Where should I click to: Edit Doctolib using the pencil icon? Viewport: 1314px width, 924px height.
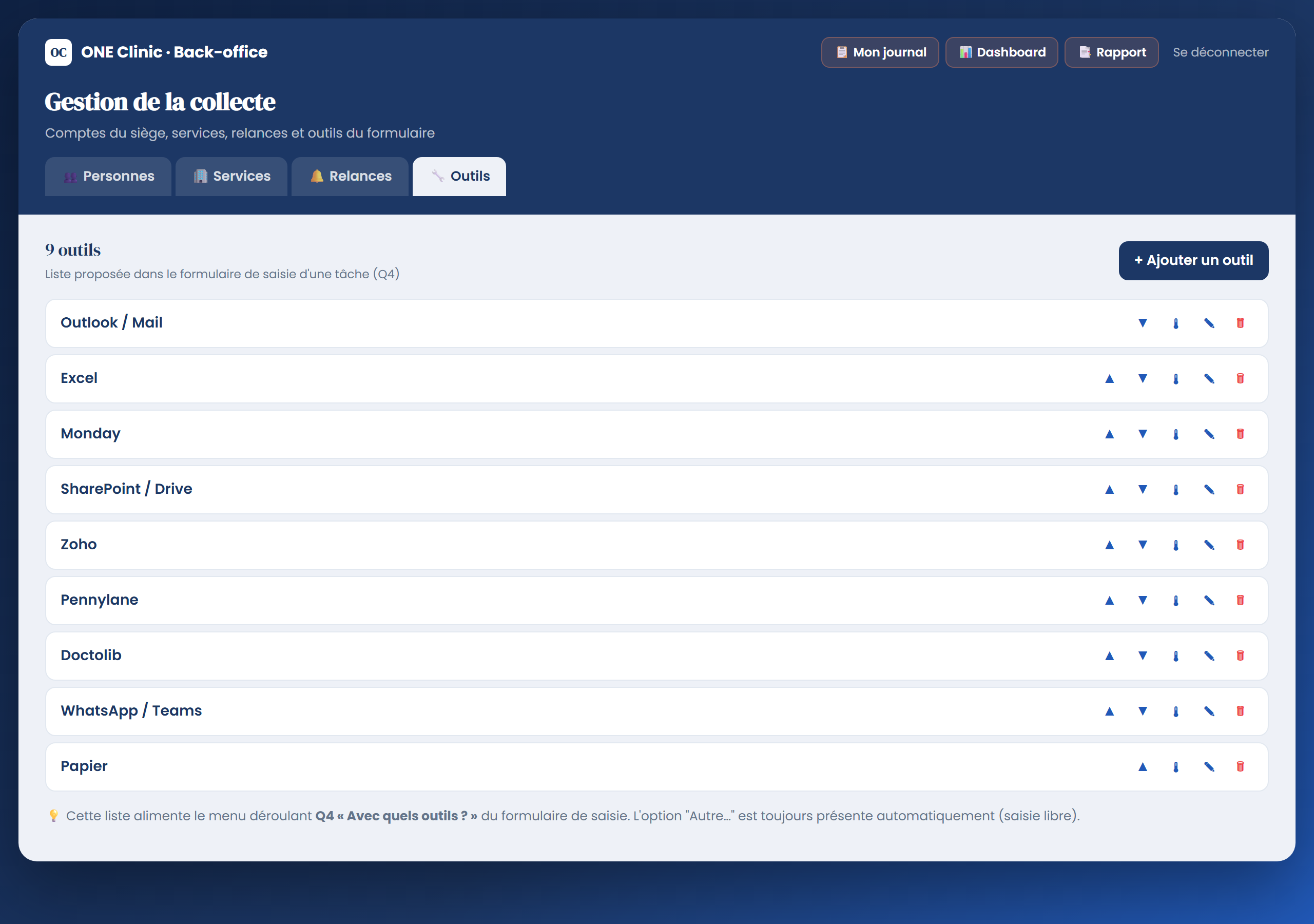point(1209,656)
